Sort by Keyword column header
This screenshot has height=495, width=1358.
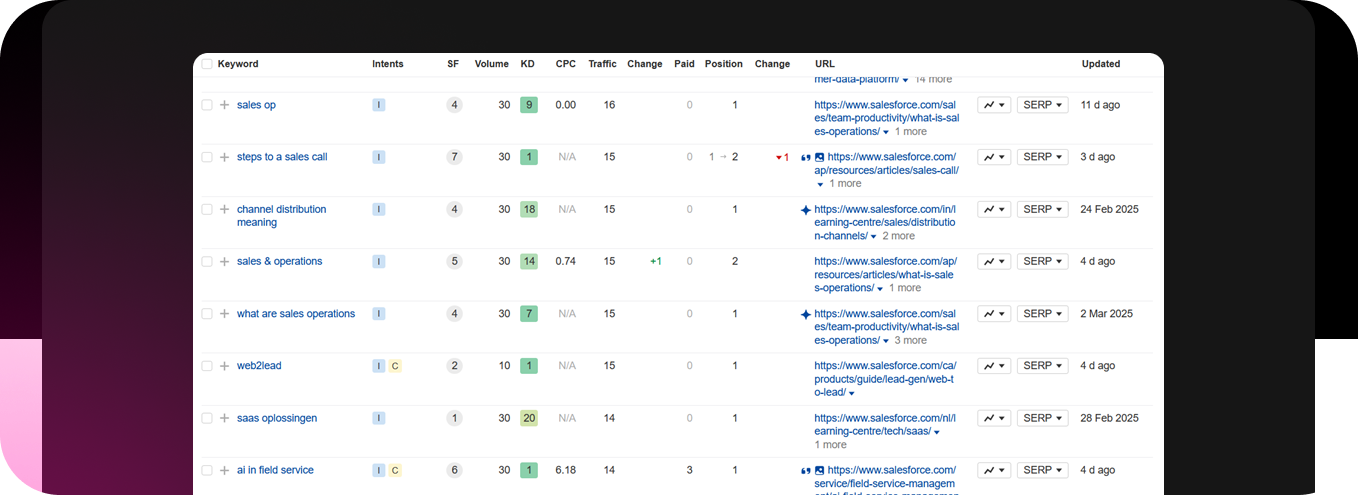click(238, 64)
